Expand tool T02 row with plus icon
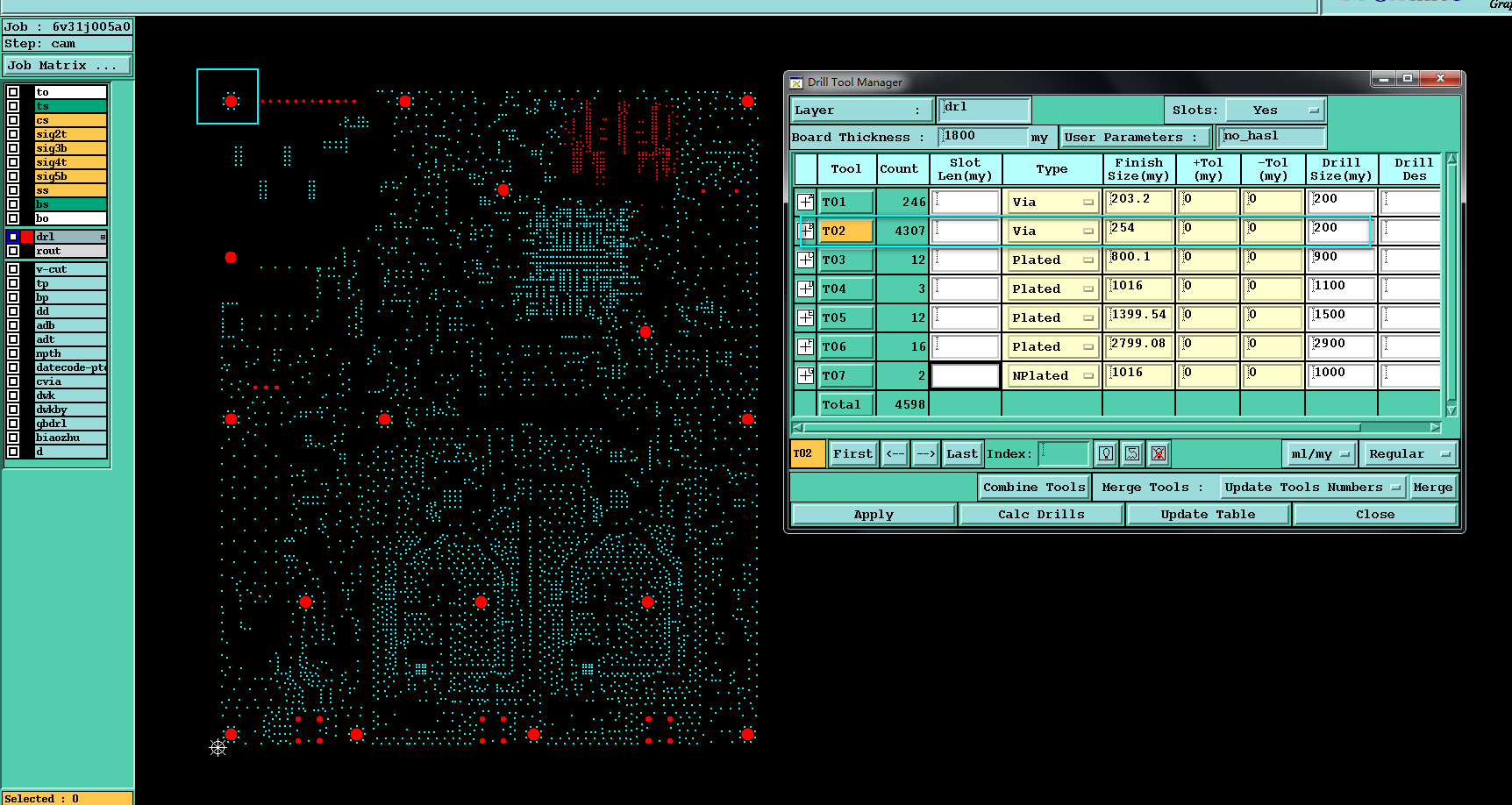Viewport: 1512px width, 805px height. tap(805, 231)
